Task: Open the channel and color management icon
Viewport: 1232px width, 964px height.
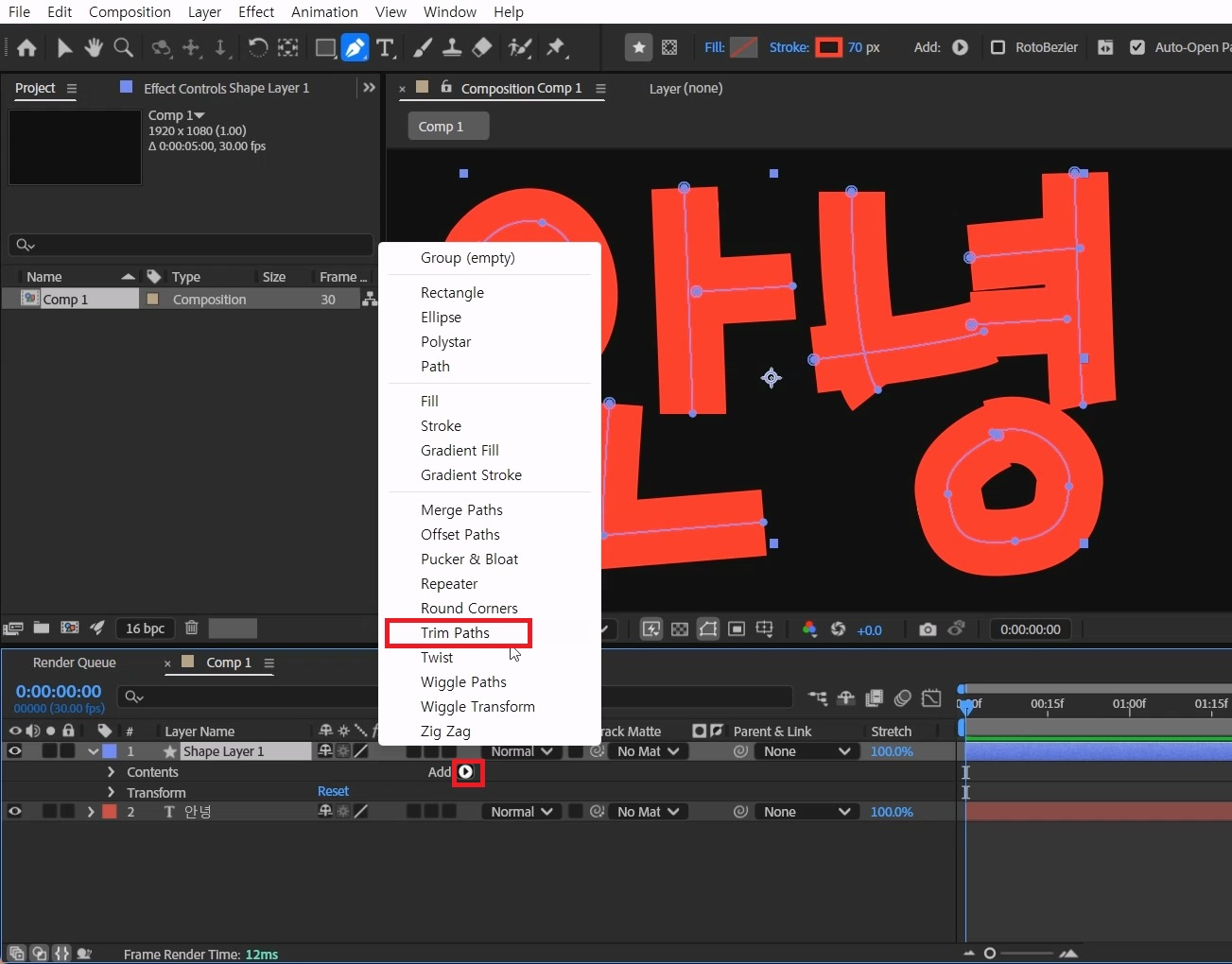Action: point(809,629)
